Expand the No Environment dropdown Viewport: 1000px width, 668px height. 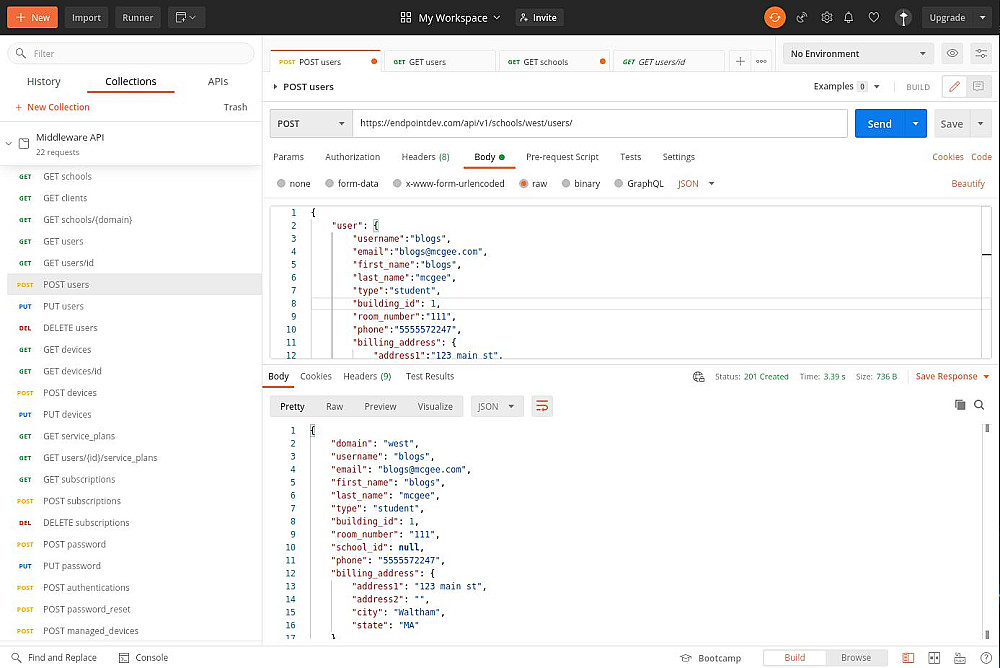858,54
